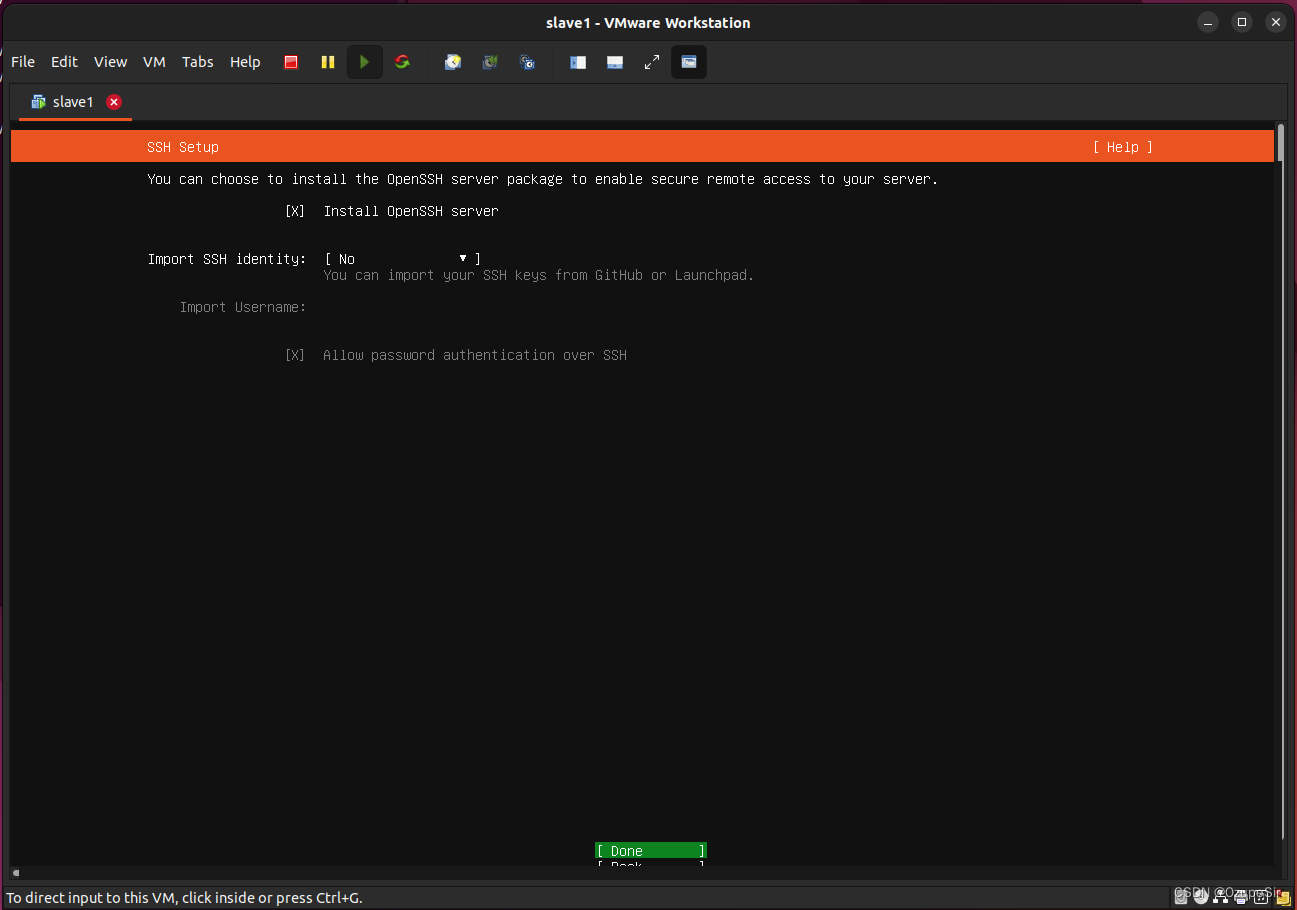Image resolution: width=1297 pixels, height=910 pixels.
Task: Open the File menu
Action: (x=23, y=62)
